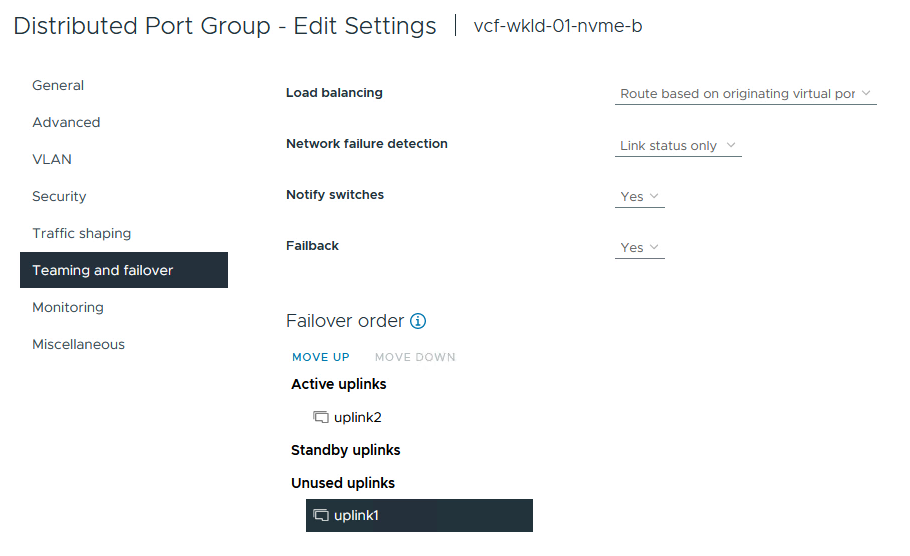Viewport: 910px width, 556px height.
Task: Open the Load balancing dropdown
Action: tap(745, 94)
